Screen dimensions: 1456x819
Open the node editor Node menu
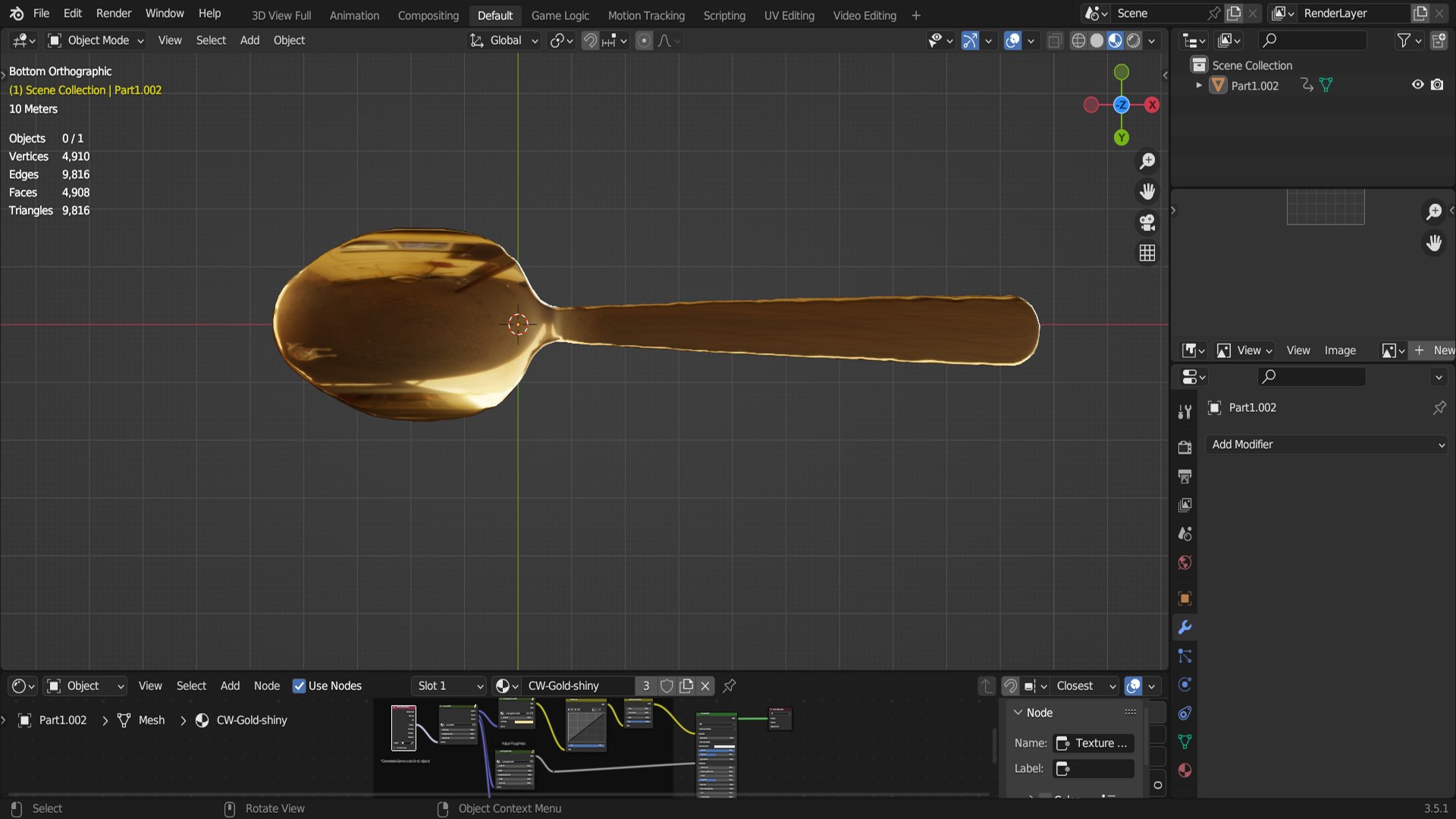(x=266, y=686)
